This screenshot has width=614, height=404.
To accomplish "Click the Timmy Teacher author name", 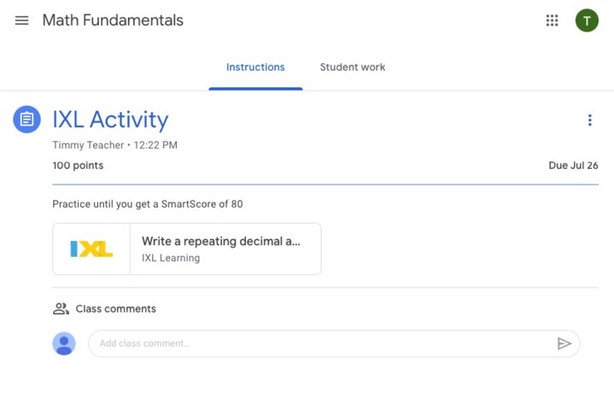I will (89, 145).
